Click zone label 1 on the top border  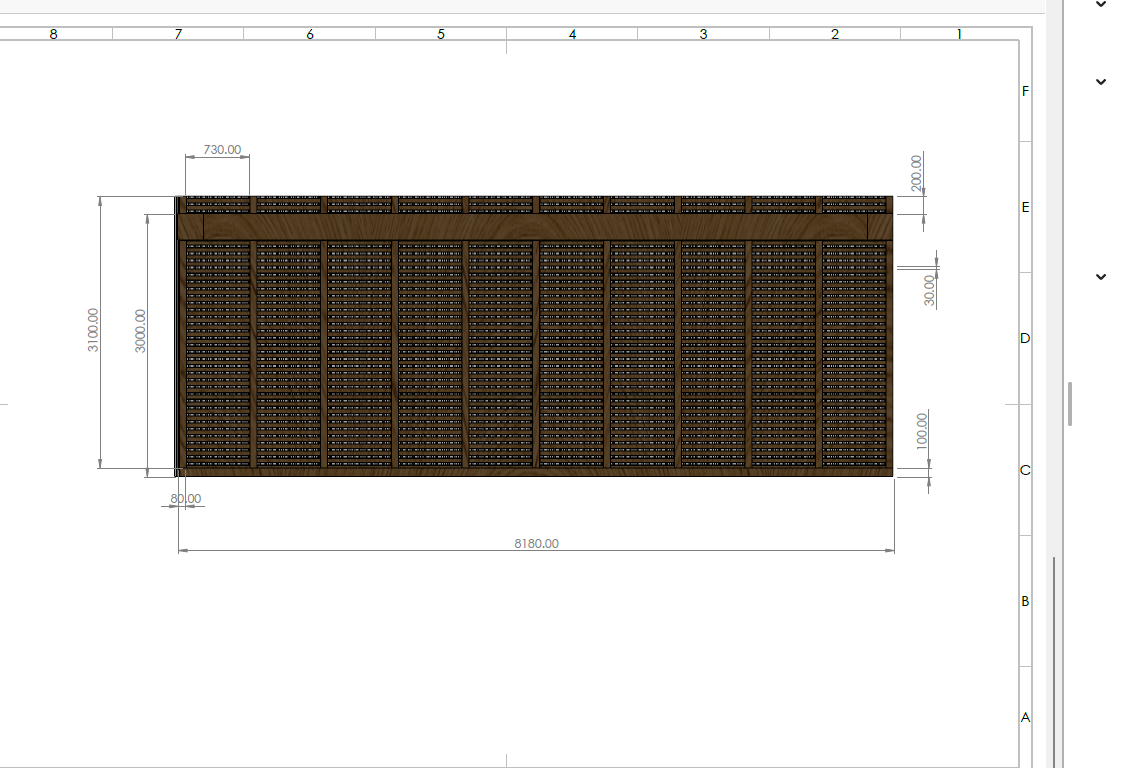pos(959,34)
